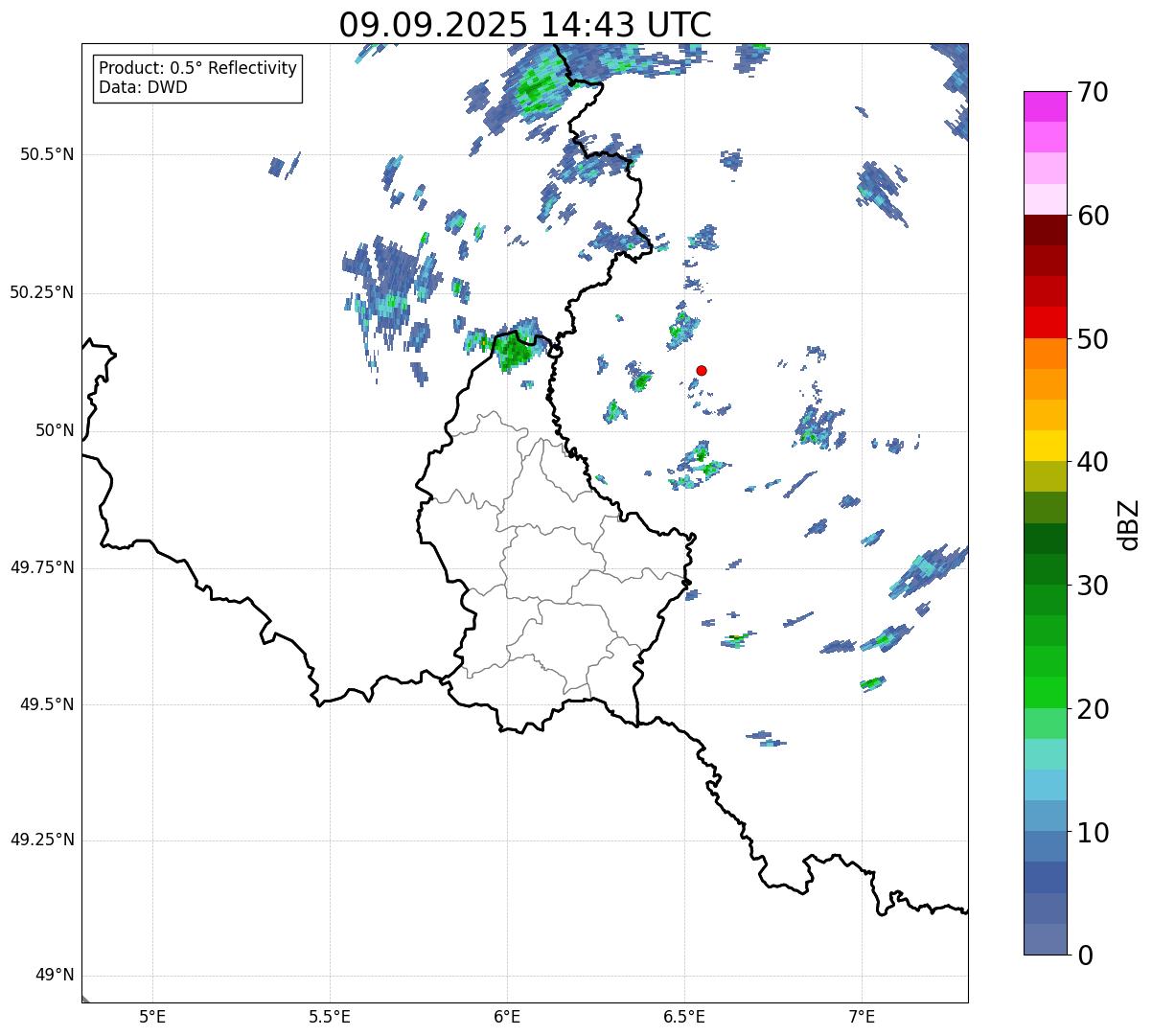
Task: Click the 5°E longitude label
Action: coord(152,1016)
